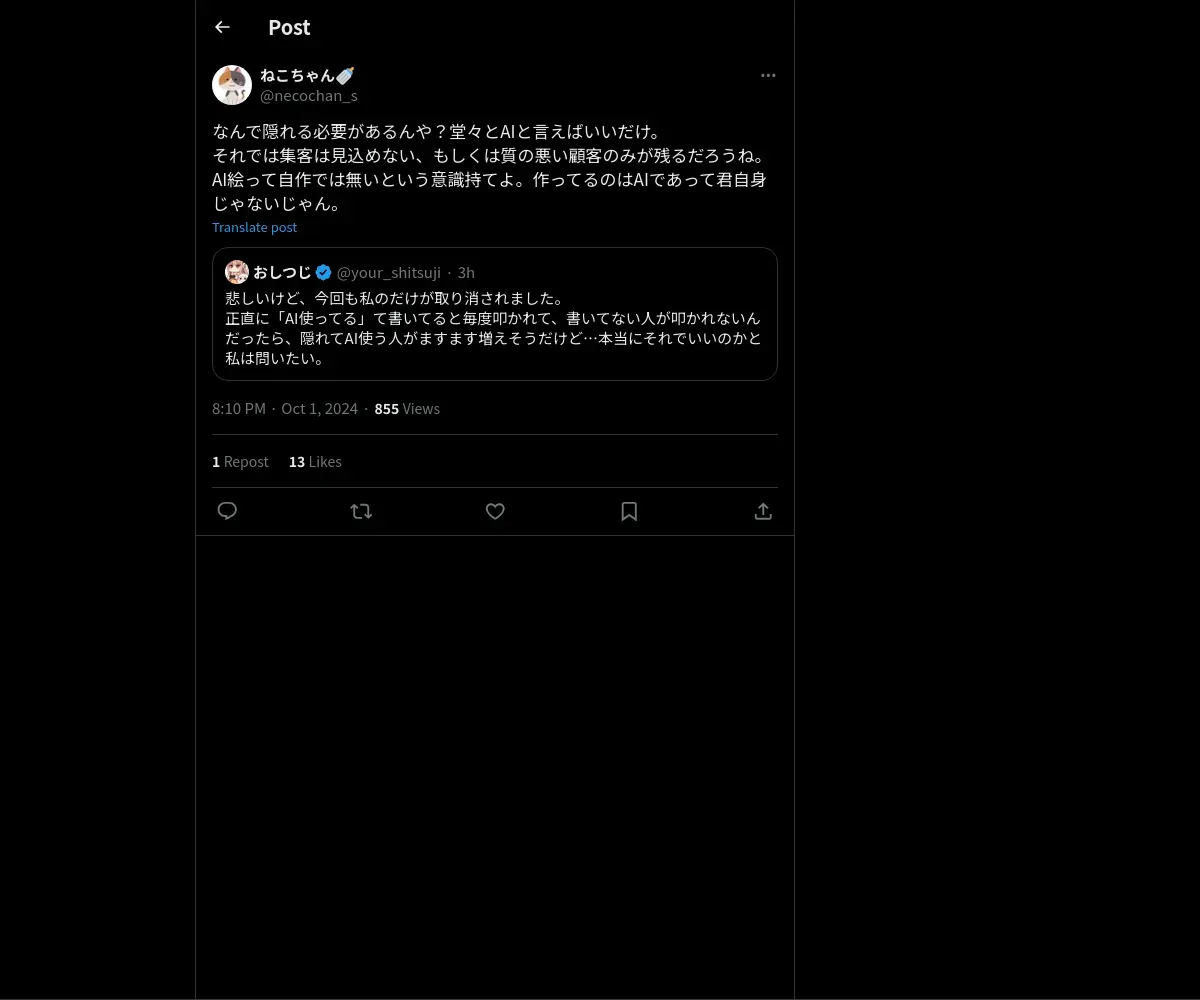Open the 8:10 PM · Oct 1, 2024 timestamp
The image size is (1200, 1000).
pos(285,408)
